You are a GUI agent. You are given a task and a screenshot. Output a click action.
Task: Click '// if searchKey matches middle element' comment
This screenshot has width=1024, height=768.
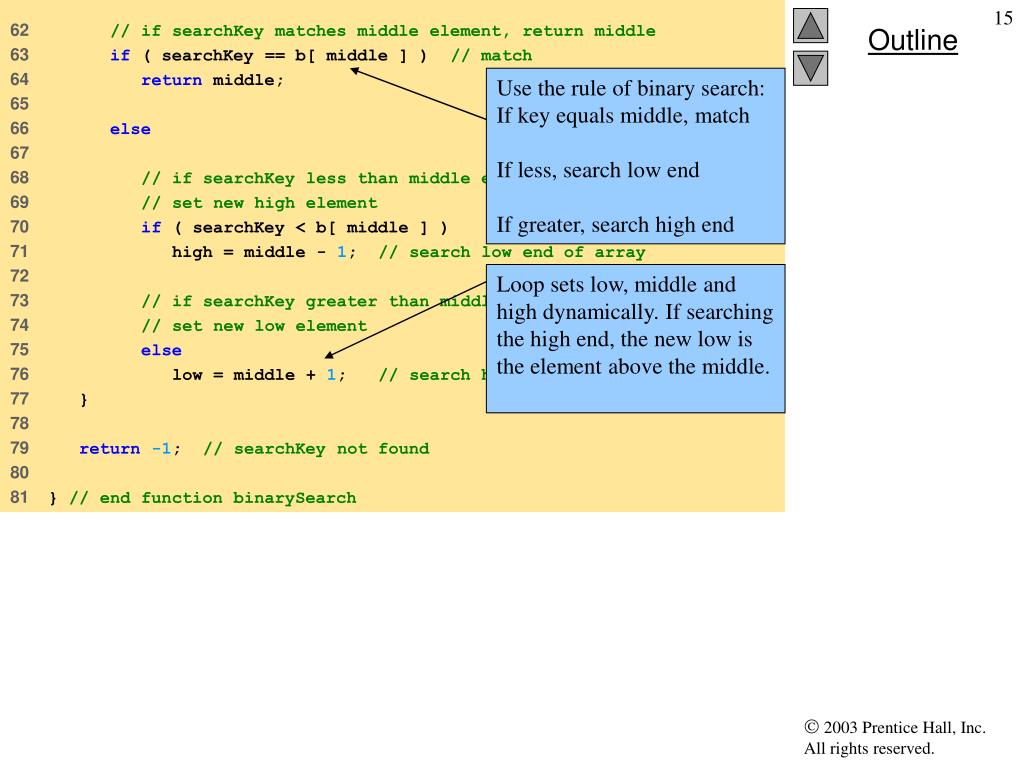[x=310, y=31]
